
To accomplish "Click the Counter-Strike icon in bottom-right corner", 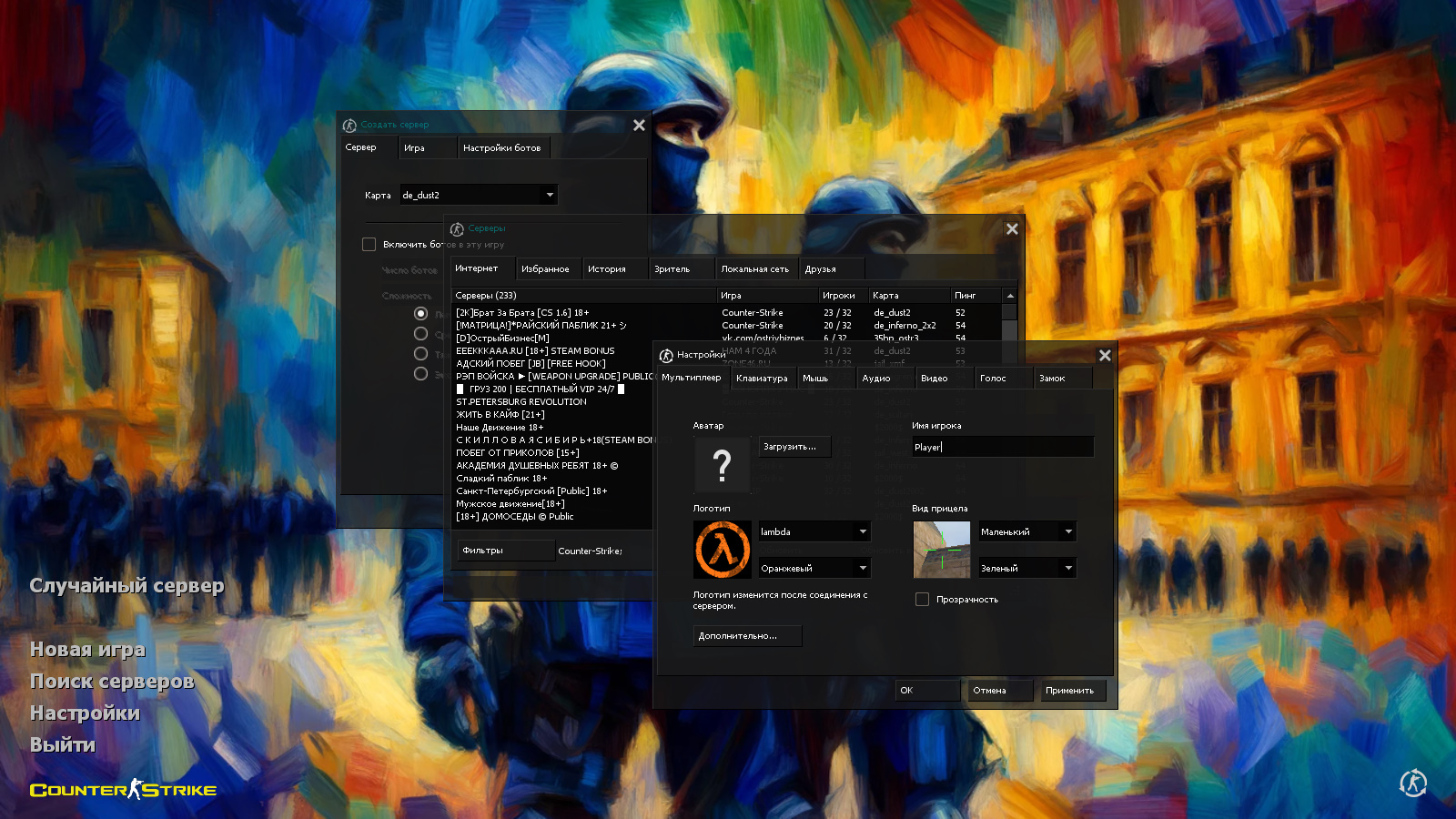I will tap(1412, 783).
